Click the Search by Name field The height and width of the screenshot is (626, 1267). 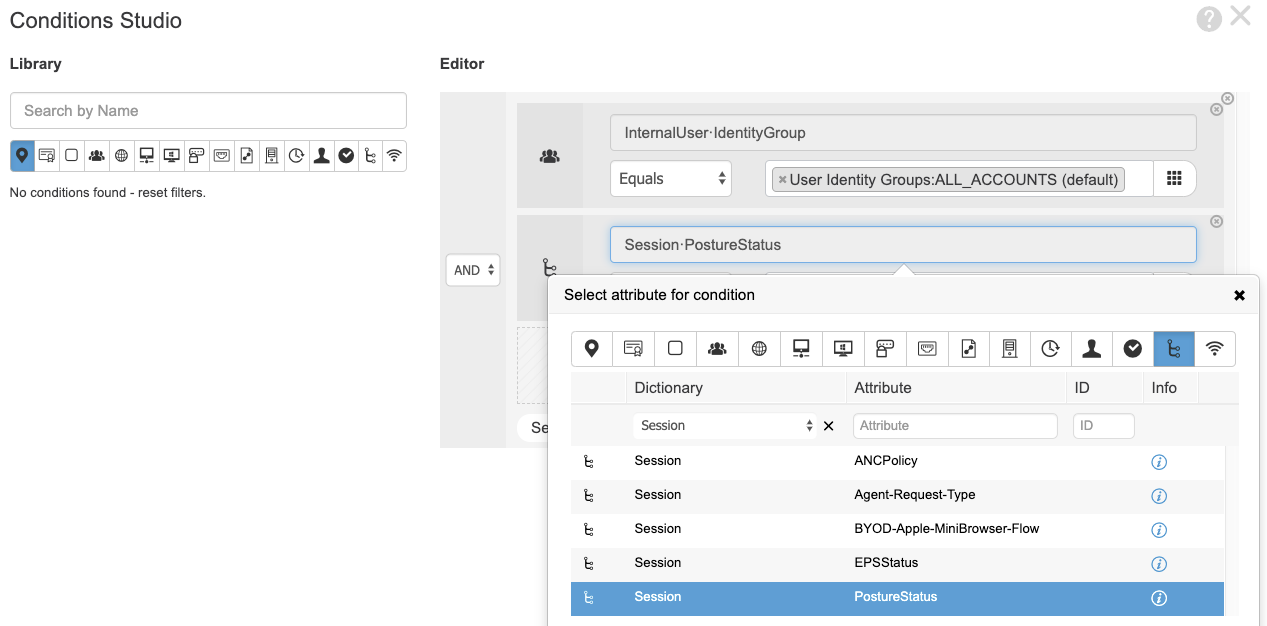pyautogui.click(x=208, y=111)
